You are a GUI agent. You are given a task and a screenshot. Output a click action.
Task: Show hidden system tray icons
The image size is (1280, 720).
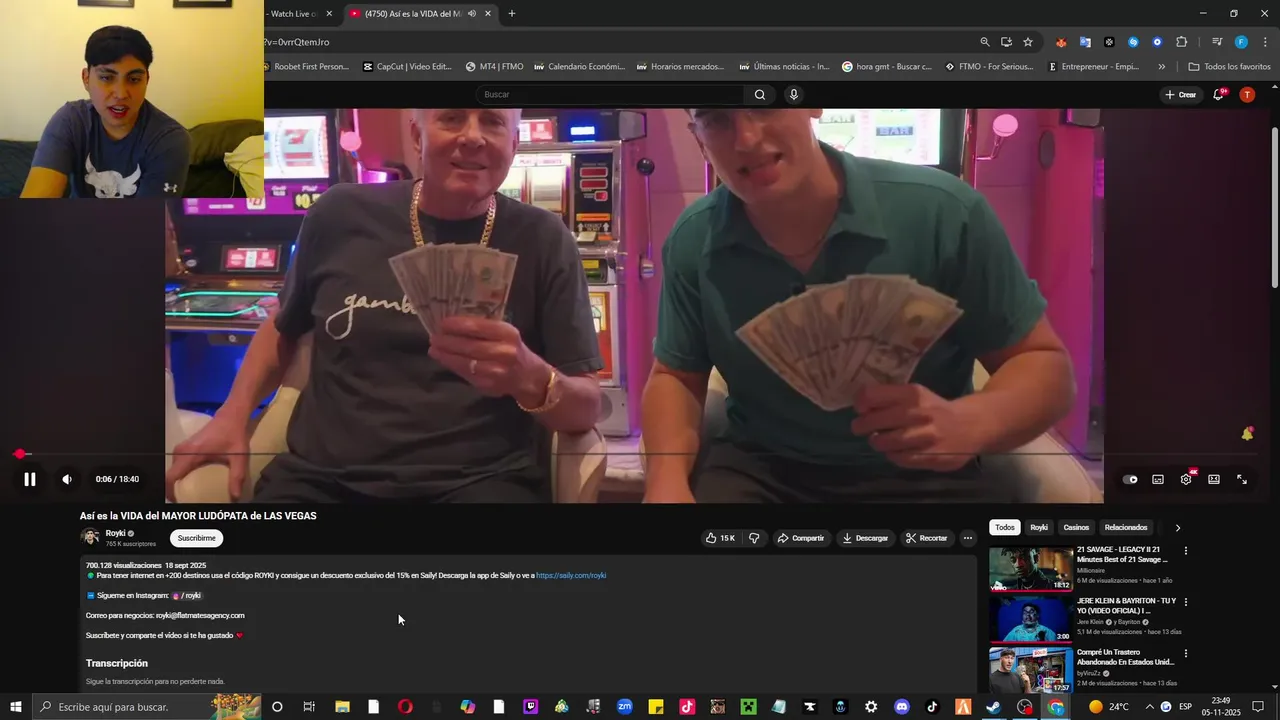click(1148, 707)
